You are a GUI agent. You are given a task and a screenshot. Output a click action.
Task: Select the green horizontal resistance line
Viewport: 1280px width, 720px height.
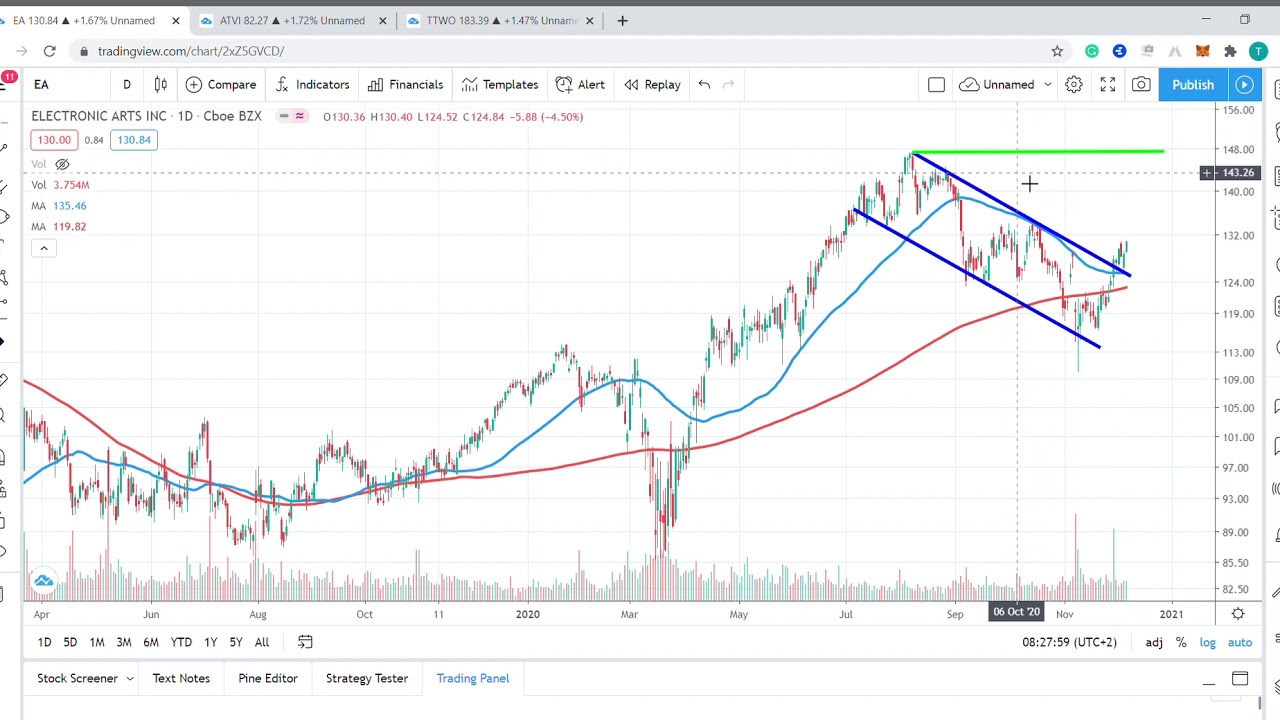(1038, 152)
